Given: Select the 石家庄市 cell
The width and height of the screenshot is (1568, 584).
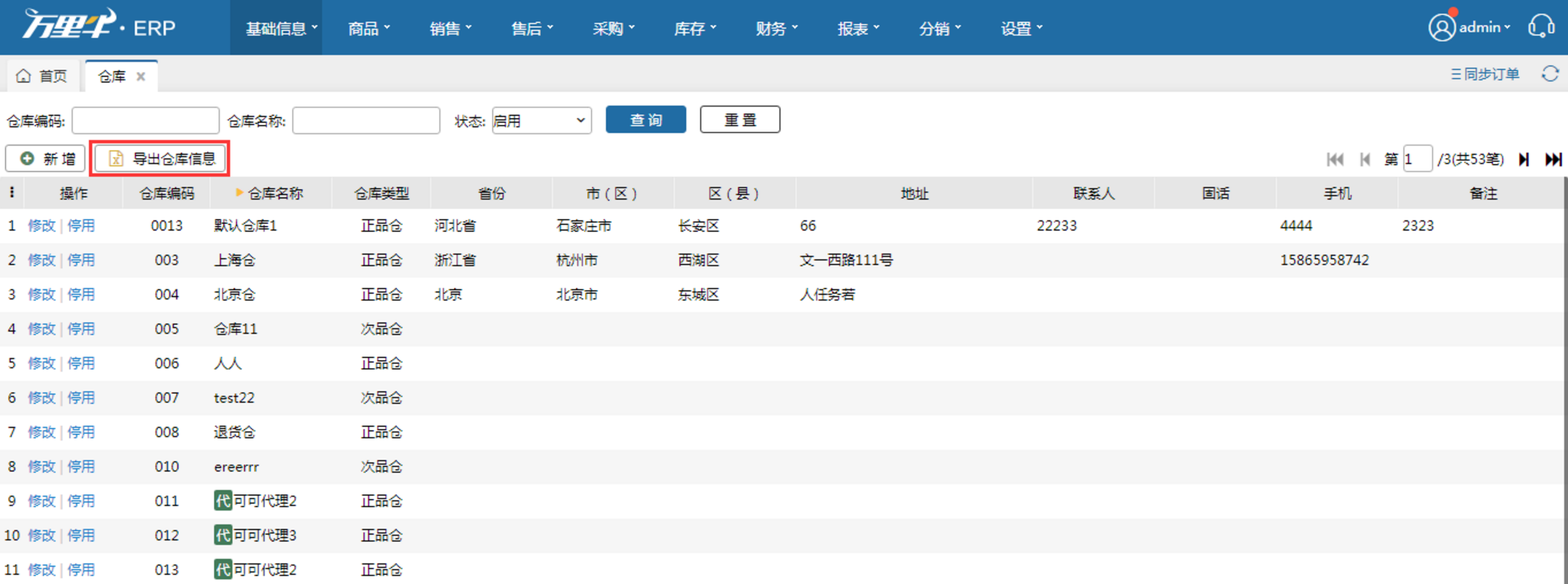Looking at the screenshot, I should (x=584, y=226).
